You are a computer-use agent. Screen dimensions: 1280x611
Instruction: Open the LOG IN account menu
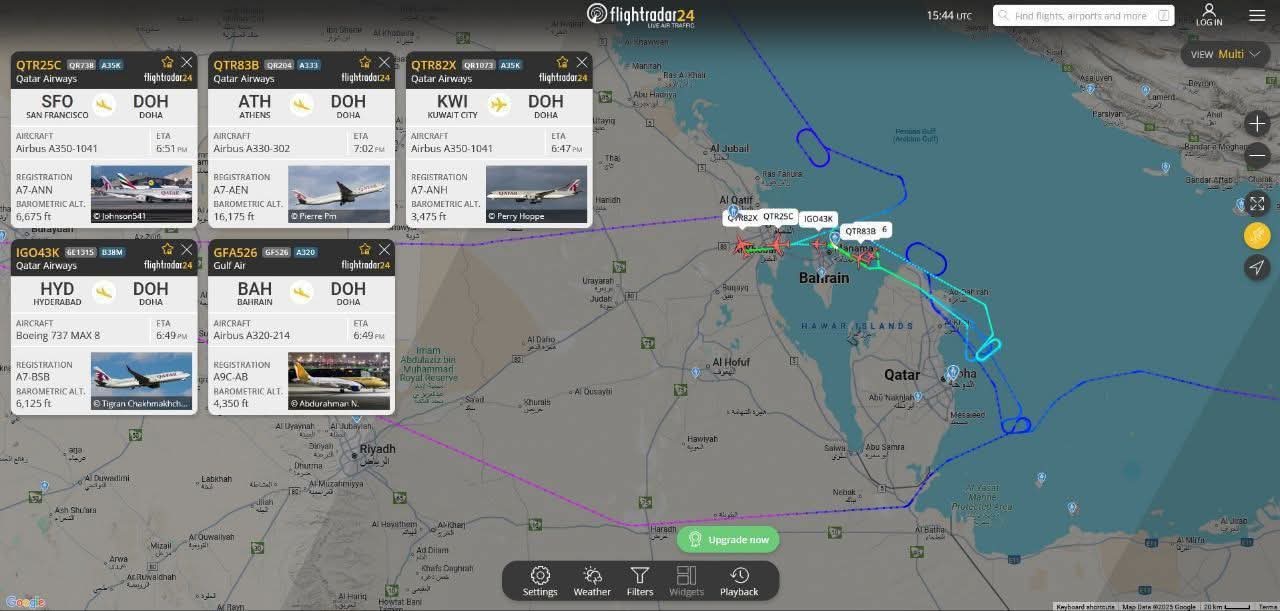1209,15
